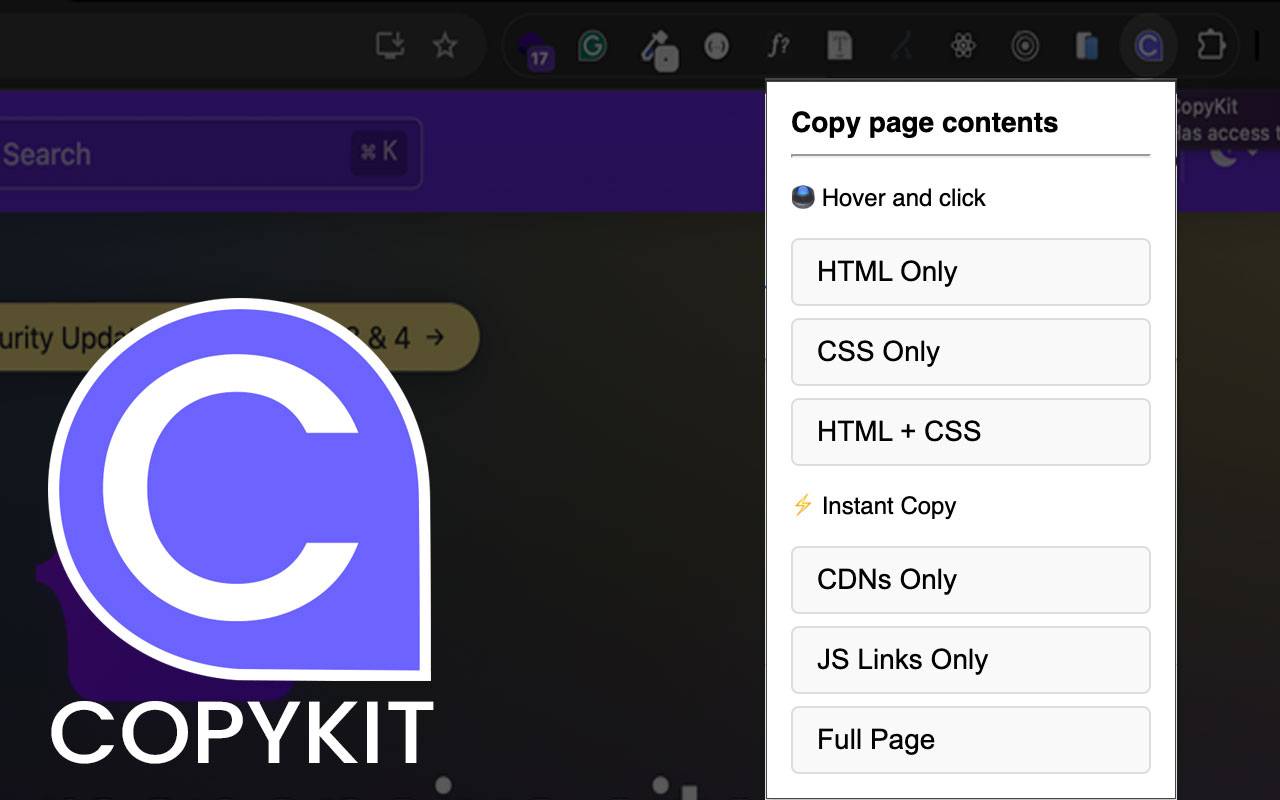Instantly copy CDNs Only

point(970,580)
